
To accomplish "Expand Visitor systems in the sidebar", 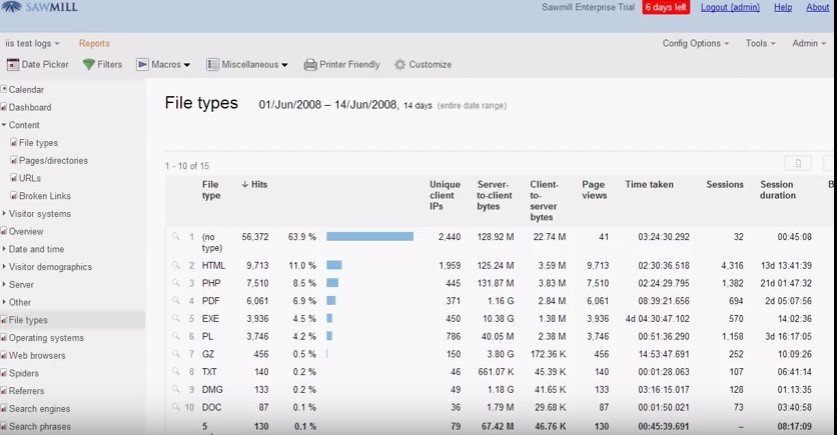I will point(40,214).
